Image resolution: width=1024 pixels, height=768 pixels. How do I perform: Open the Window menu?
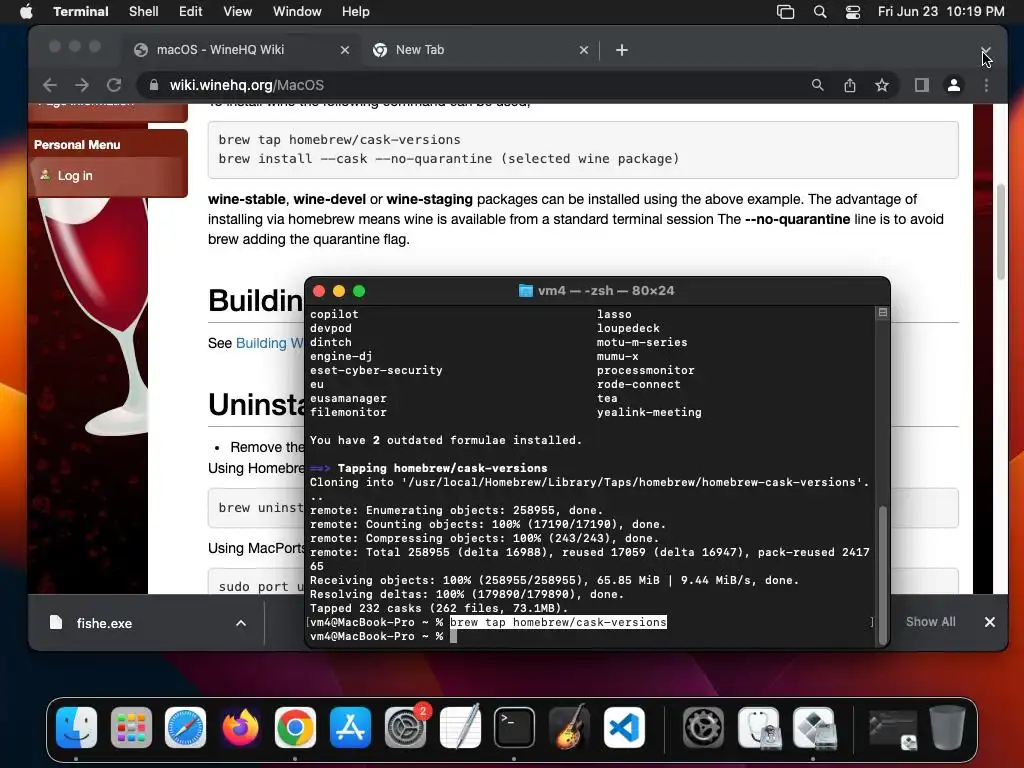point(296,12)
